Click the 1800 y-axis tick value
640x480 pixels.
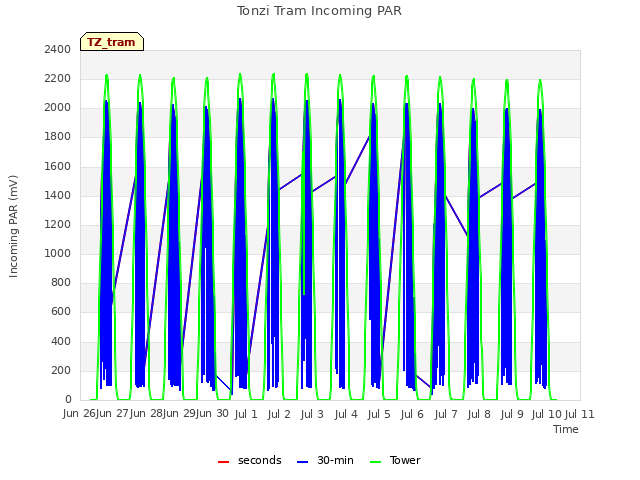click(x=58, y=137)
